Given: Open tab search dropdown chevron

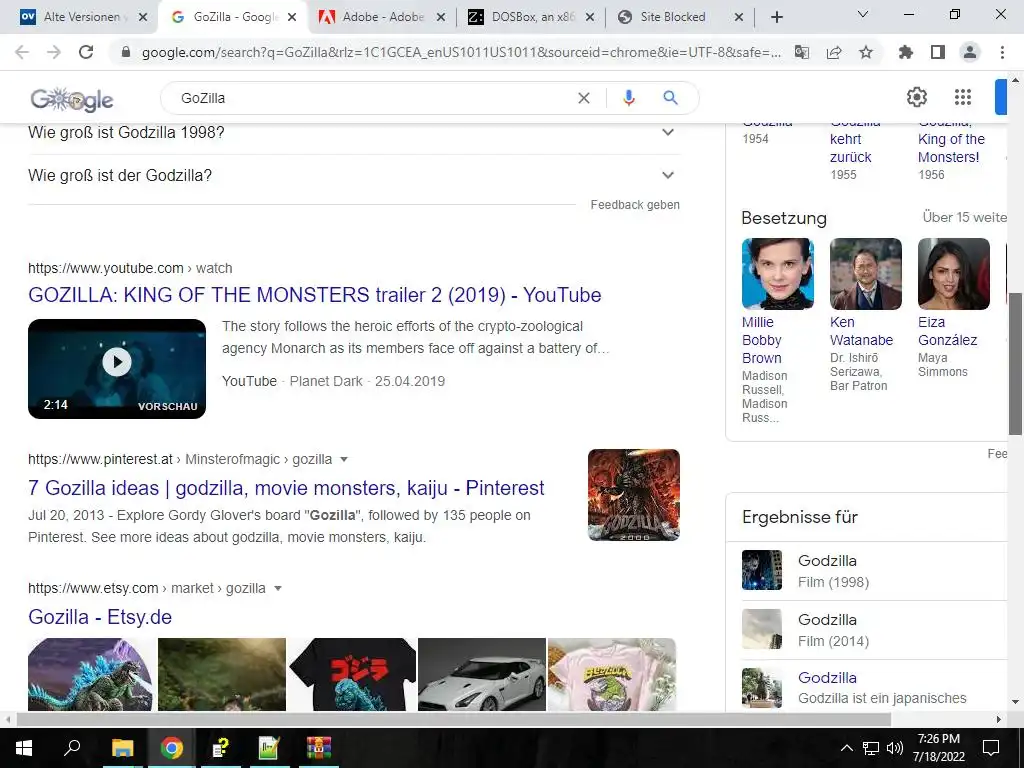Looking at the screenshot, I should [x=863, y=14].
